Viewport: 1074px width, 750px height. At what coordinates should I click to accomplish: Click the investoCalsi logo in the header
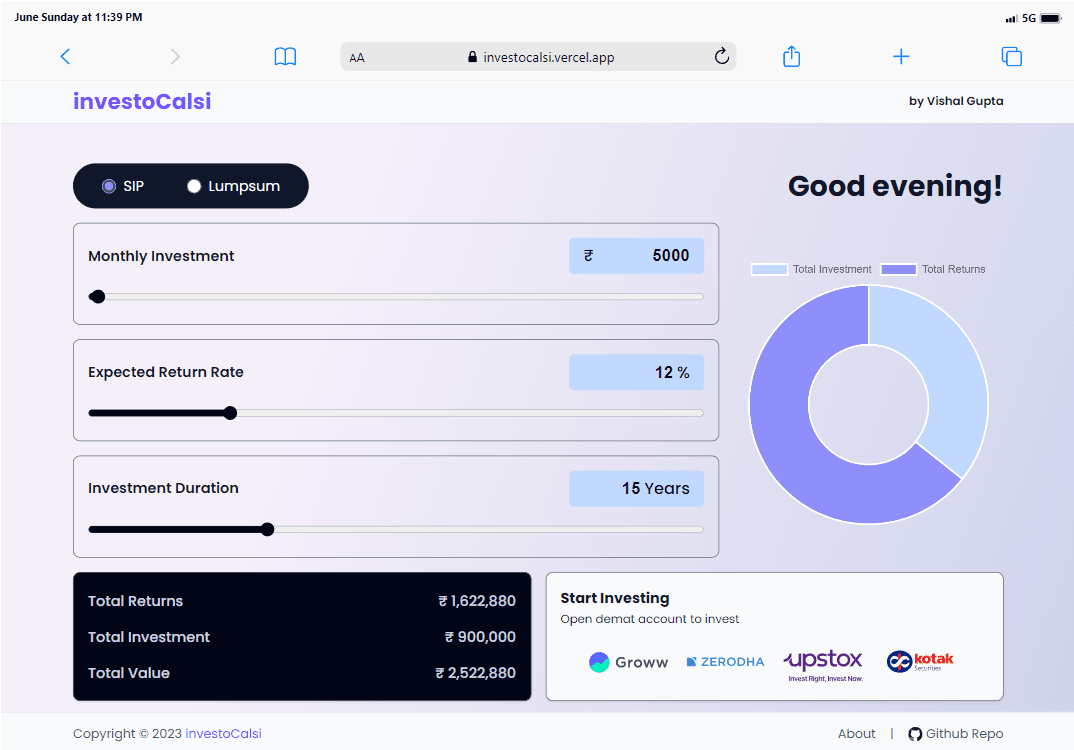(142, 101)
